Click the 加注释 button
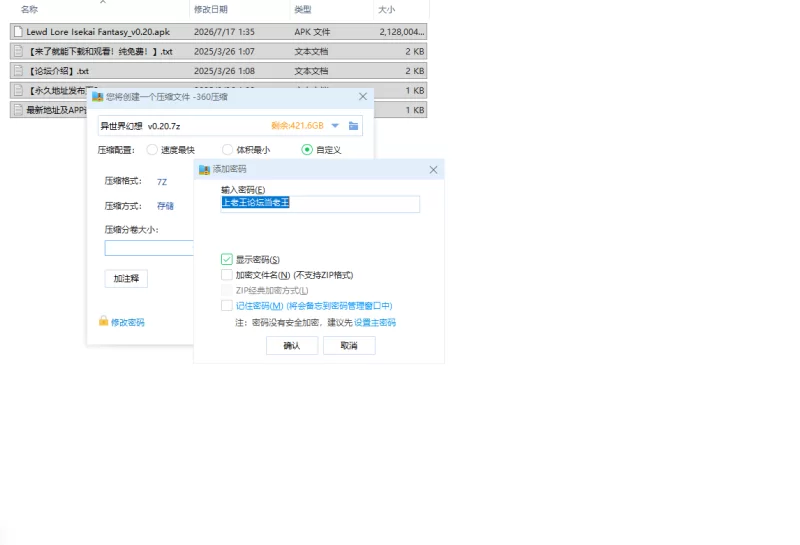This screenshot has height=545, width=800. coord(126,279)
